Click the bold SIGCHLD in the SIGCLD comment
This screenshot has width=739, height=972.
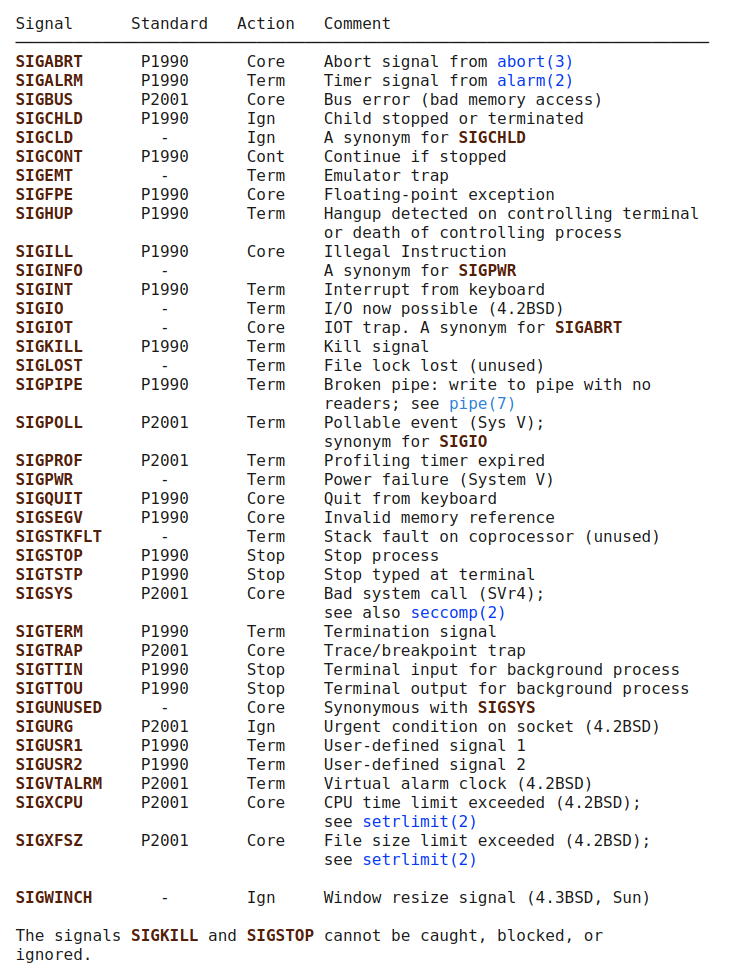tap(492, 138)
